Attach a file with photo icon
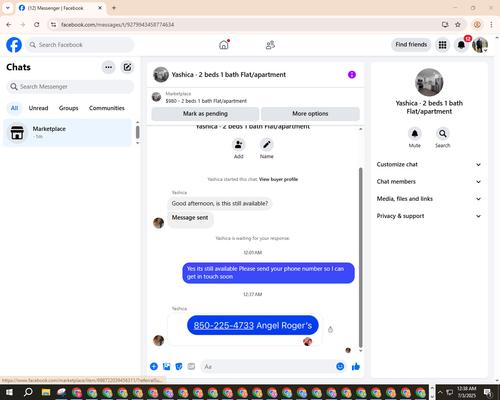This screenshot has width=500, height=400. point(166,367)
